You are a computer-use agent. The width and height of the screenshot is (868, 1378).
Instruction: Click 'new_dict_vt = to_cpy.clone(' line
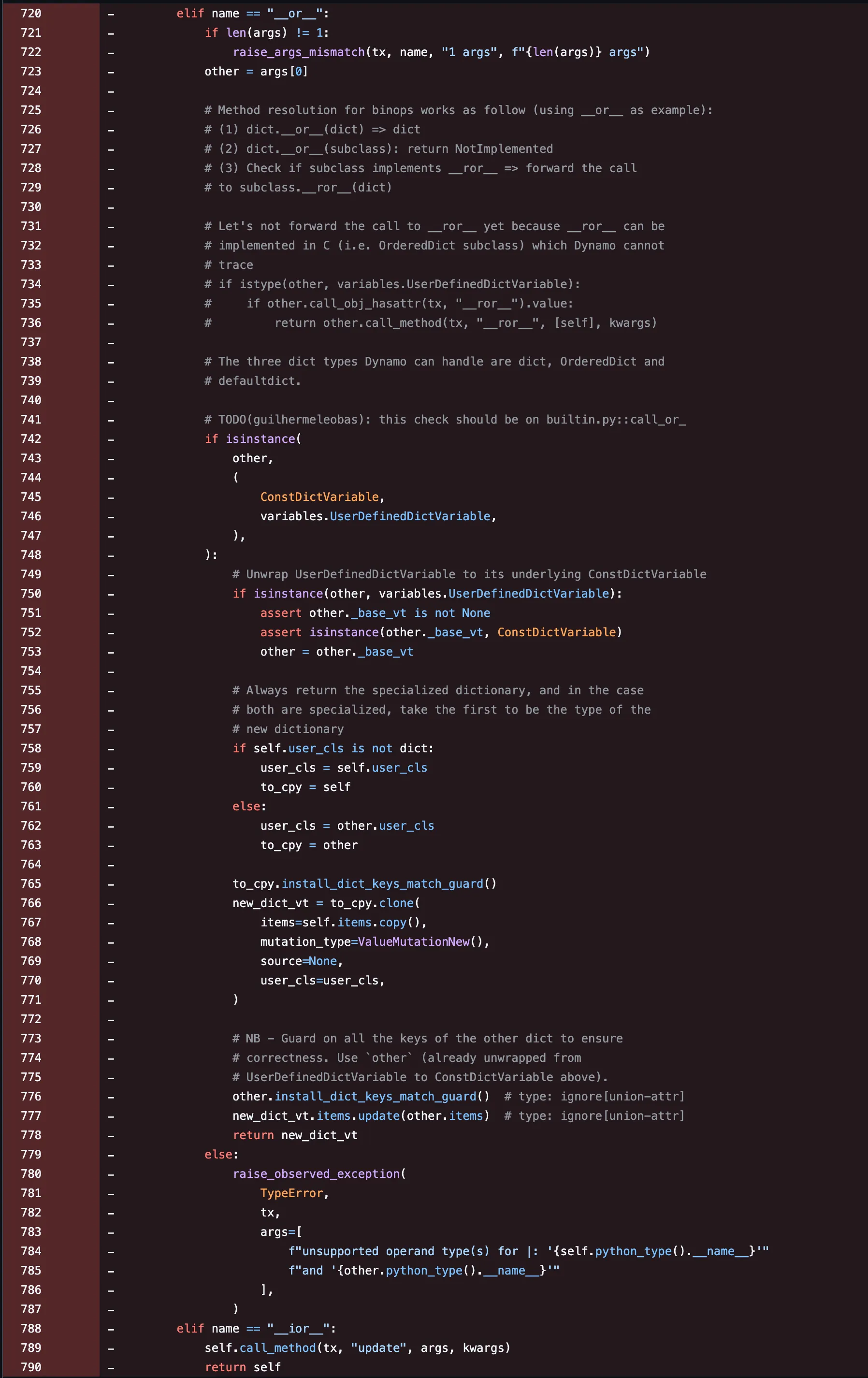tap(326, 903)
